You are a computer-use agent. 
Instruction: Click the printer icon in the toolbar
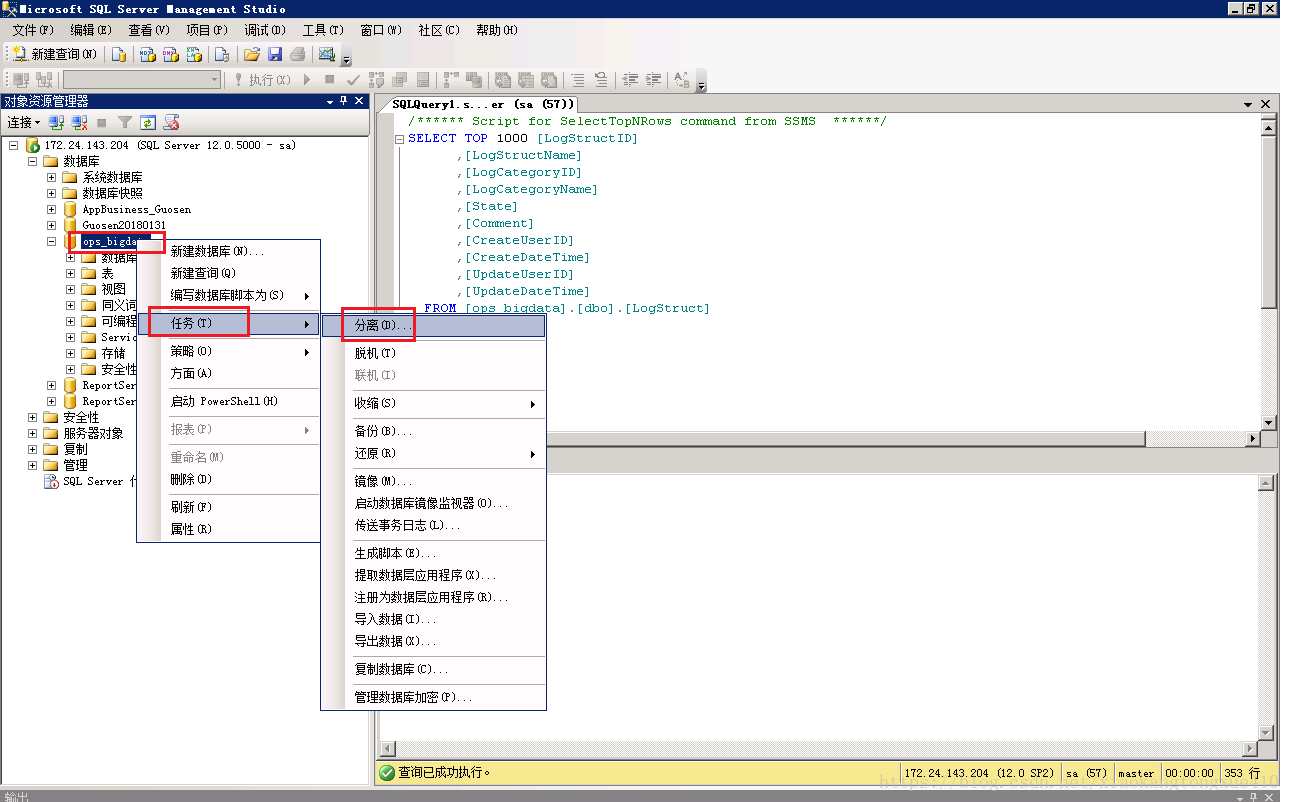298,54
